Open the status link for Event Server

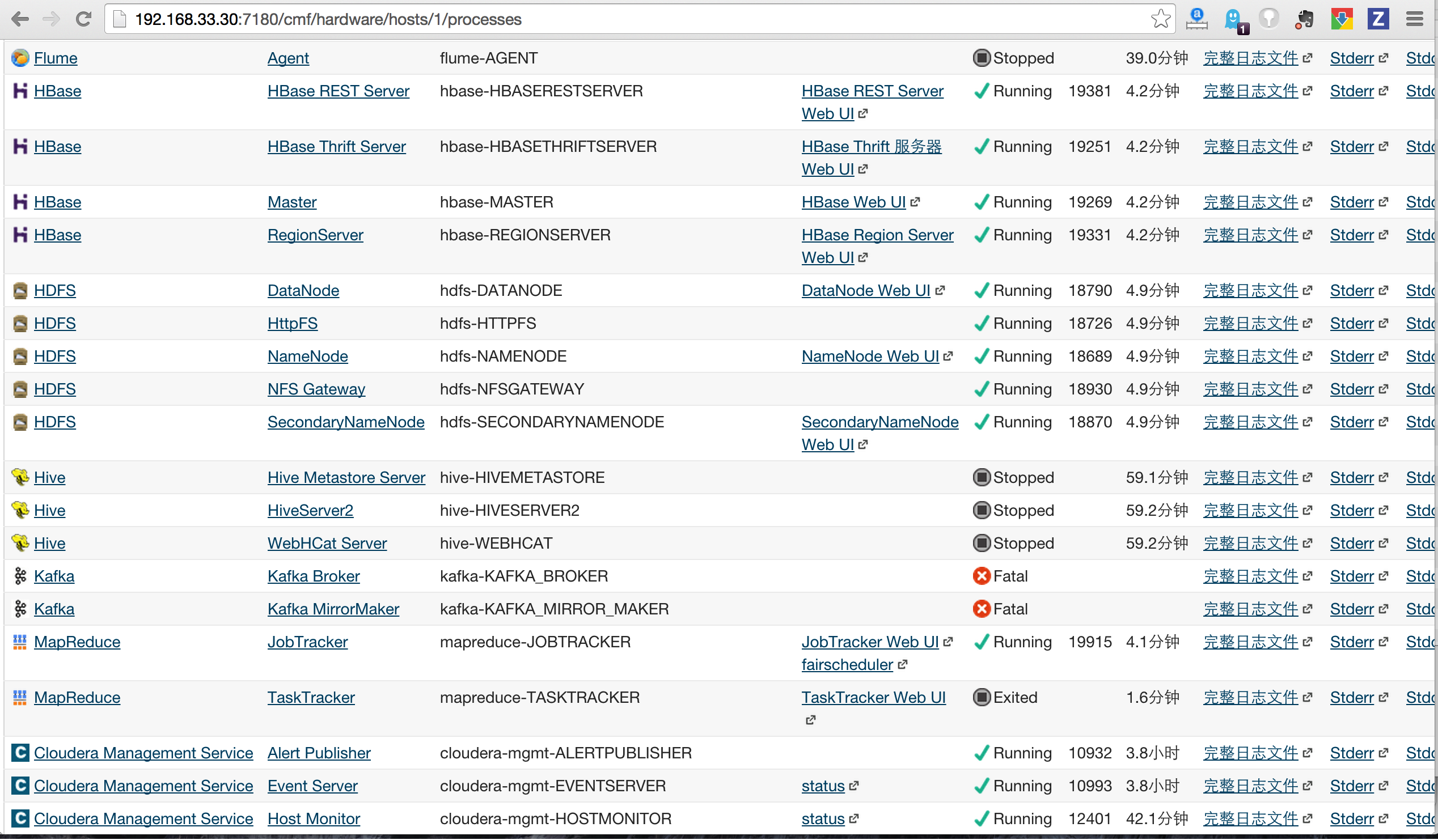(x=822, y=786)
